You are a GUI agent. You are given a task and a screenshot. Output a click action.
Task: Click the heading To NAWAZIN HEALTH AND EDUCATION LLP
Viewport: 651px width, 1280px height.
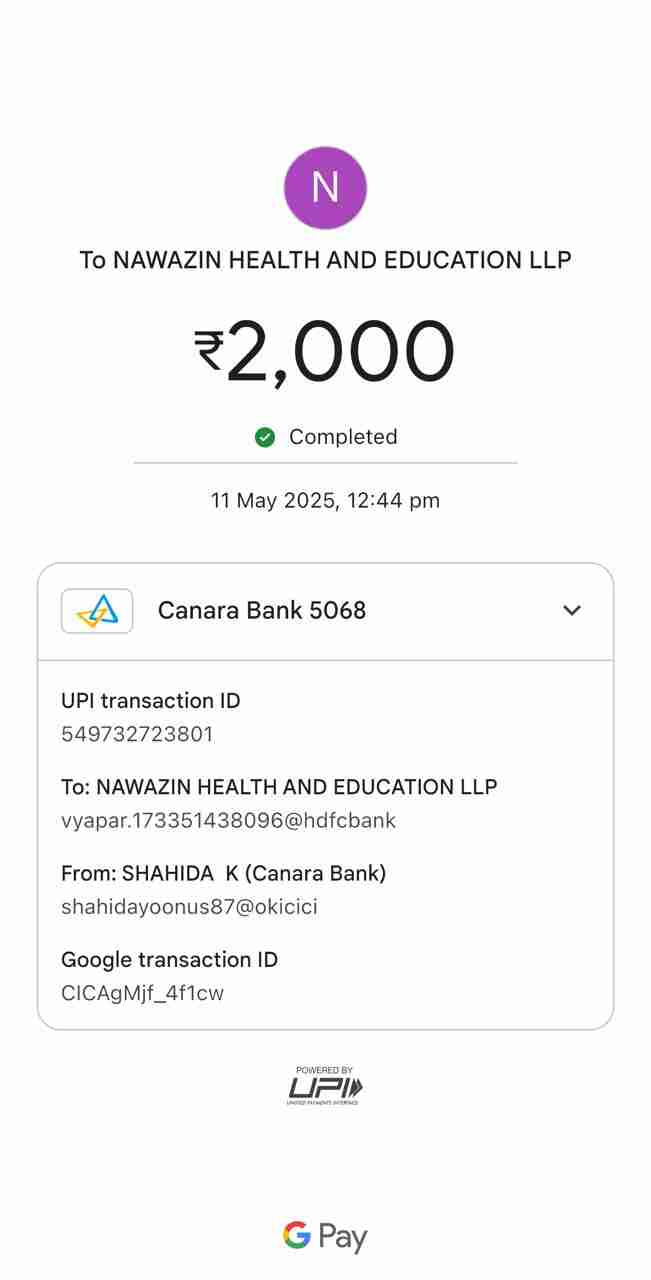[x=325, y=260]
